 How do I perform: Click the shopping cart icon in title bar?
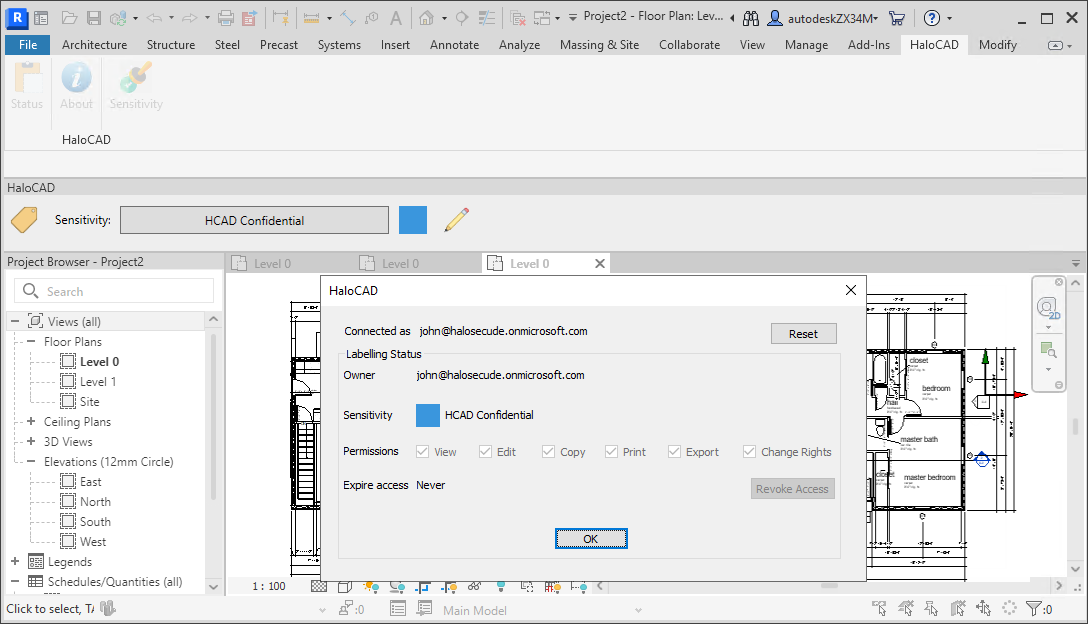tap(896, 18)
